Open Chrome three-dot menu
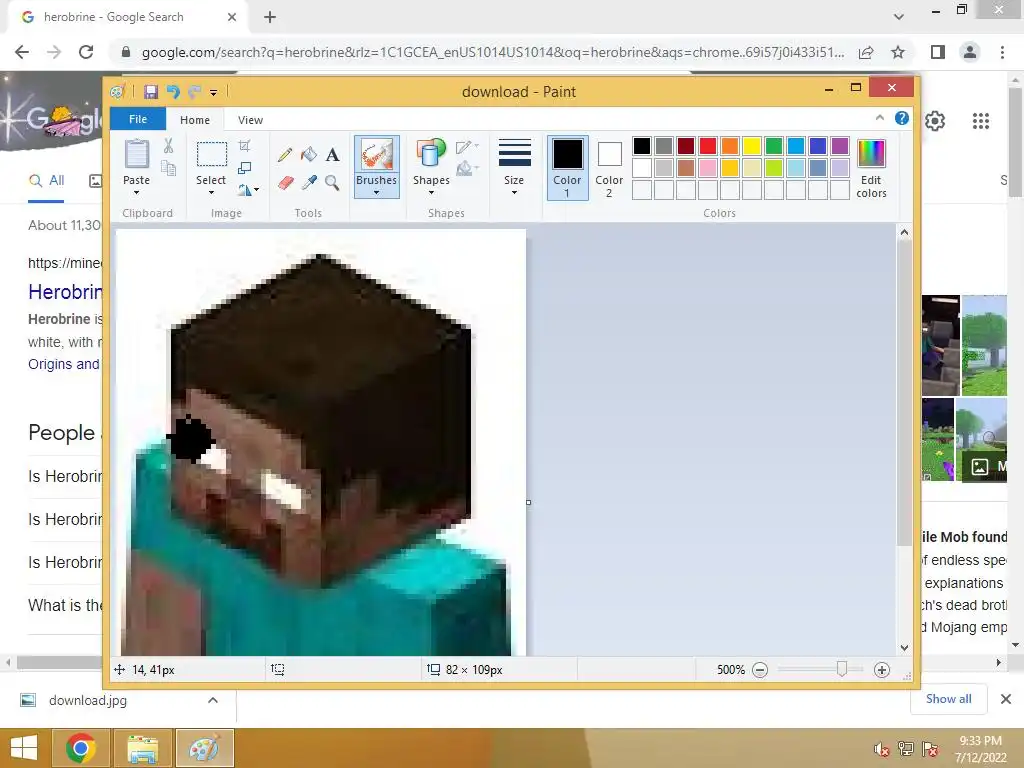Viewport: 1024px width, 768px height. (x=1002, y=52)
